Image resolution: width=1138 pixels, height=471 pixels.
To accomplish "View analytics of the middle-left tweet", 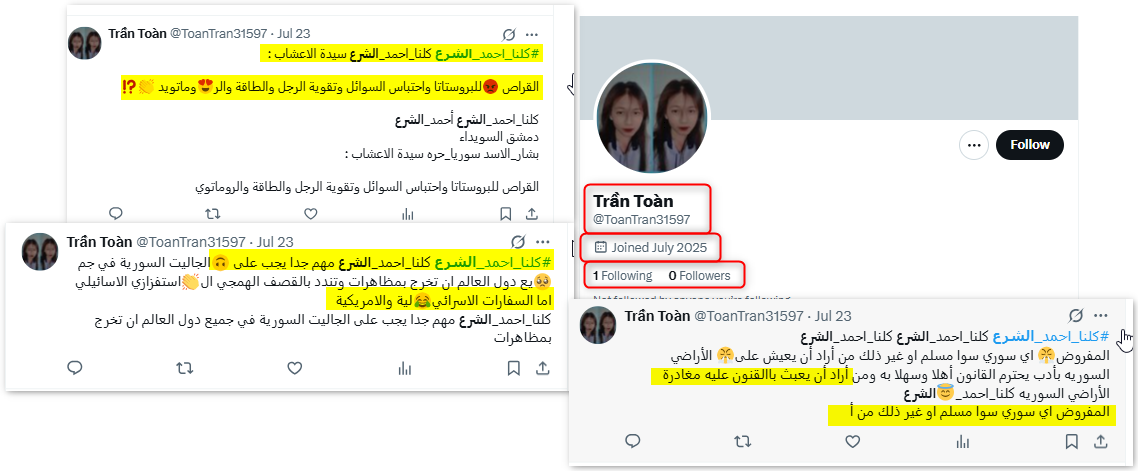I will 404,368.
